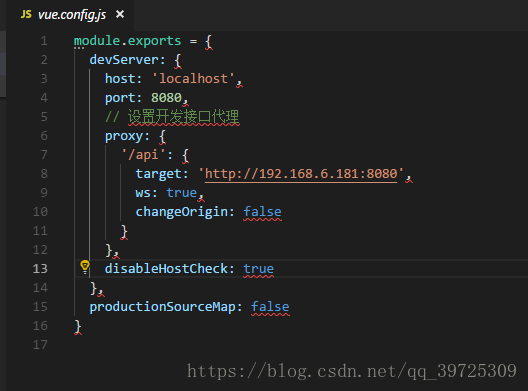Click the 'port' property key
528x391 pixels.
[120, 98]
